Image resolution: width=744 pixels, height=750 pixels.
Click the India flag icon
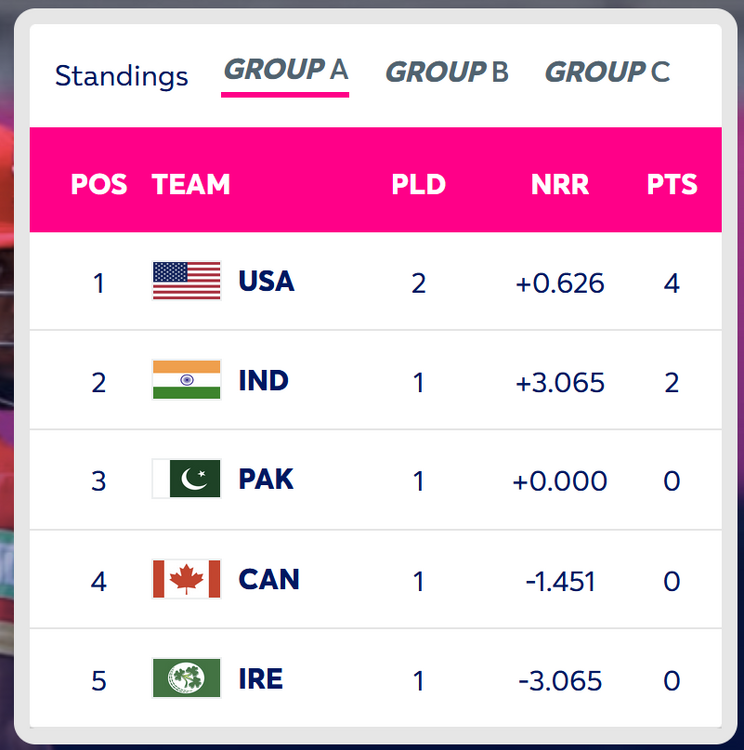pyautogui.click(x=186, y=380)
